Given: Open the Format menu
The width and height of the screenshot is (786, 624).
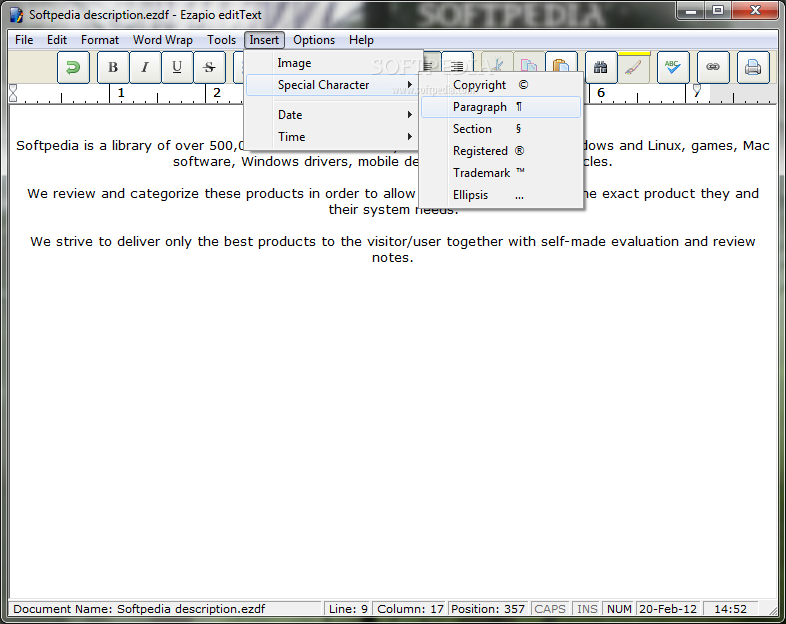Looking at the screenshot, I should [100, 40].
